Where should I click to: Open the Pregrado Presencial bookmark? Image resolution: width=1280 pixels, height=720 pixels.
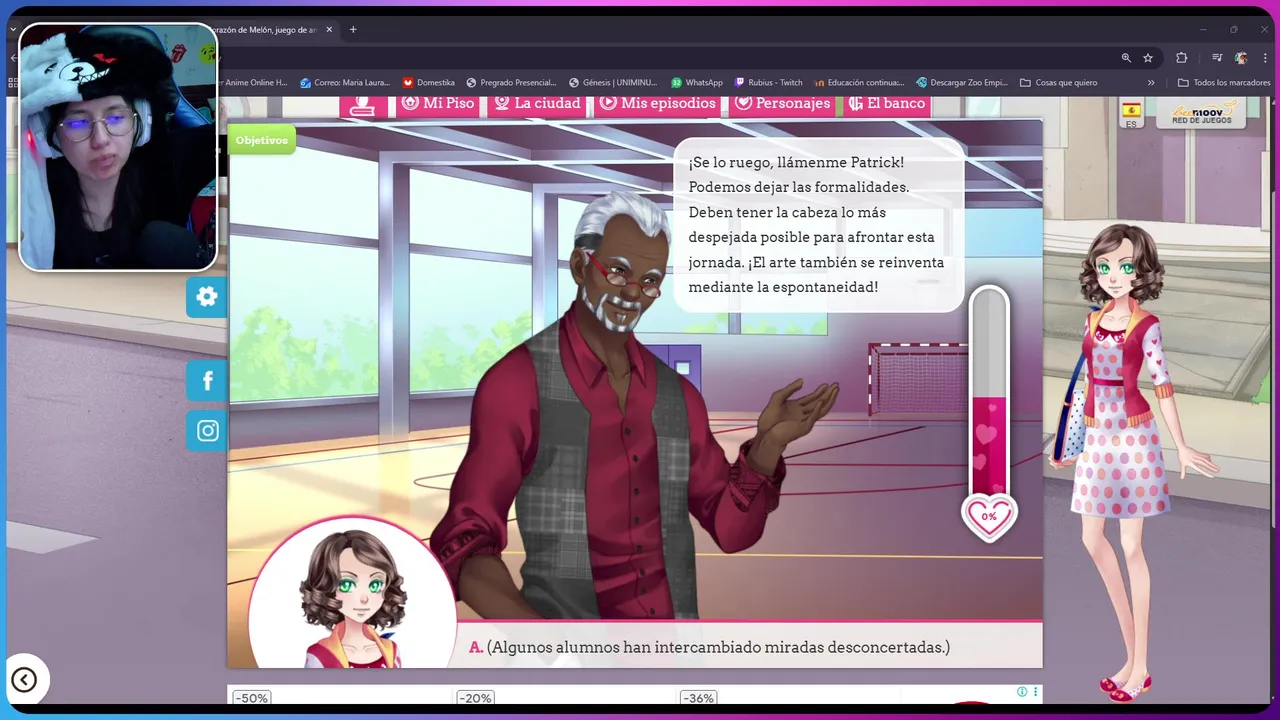coord(511,83)
